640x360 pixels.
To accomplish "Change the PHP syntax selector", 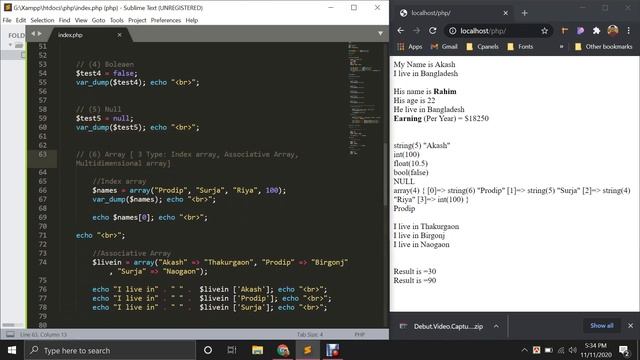I will 359,334.
